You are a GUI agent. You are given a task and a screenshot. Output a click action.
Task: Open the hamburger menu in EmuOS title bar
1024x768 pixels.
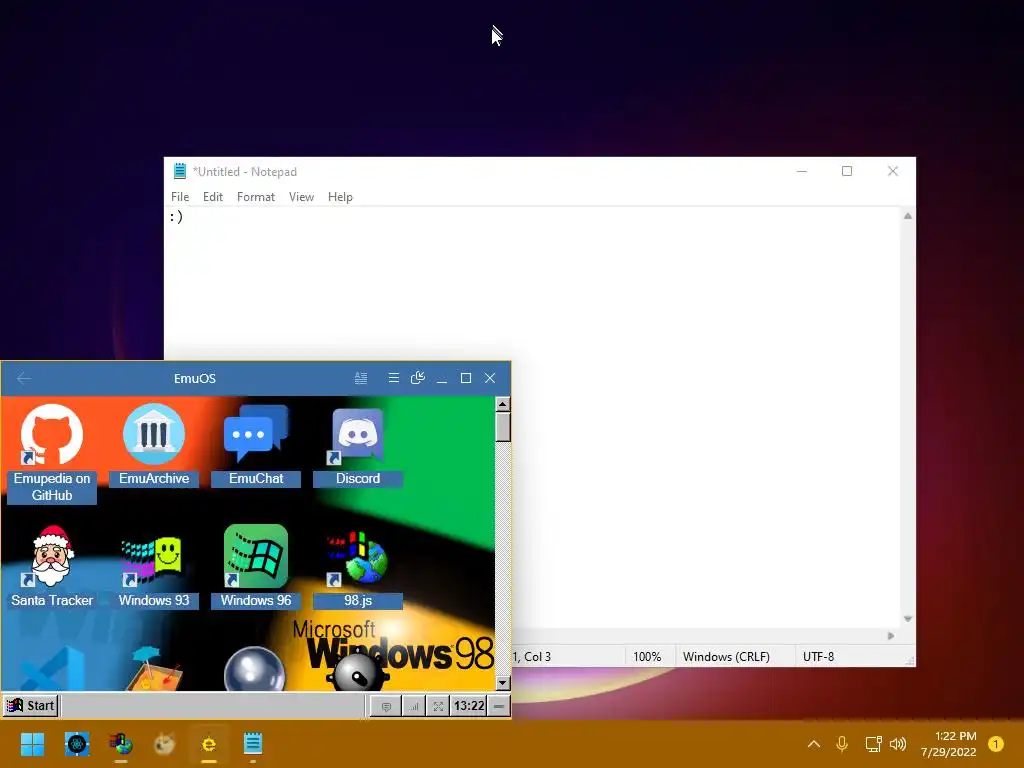pyautogui.click(x=393, y=378)
